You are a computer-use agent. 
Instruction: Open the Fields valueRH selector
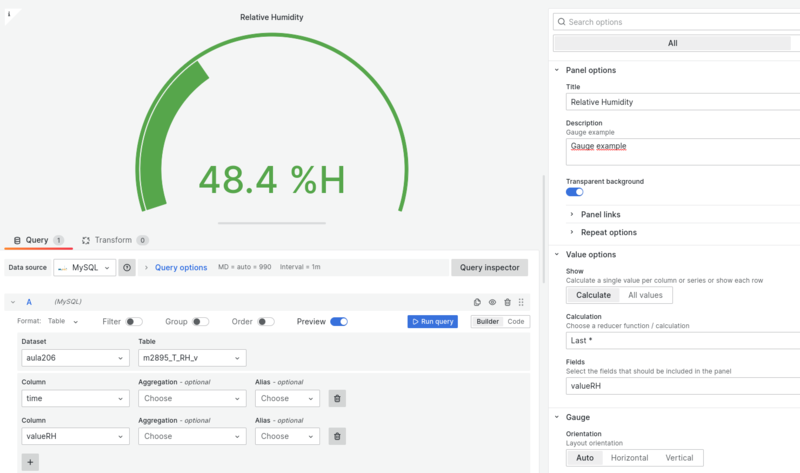683,386
